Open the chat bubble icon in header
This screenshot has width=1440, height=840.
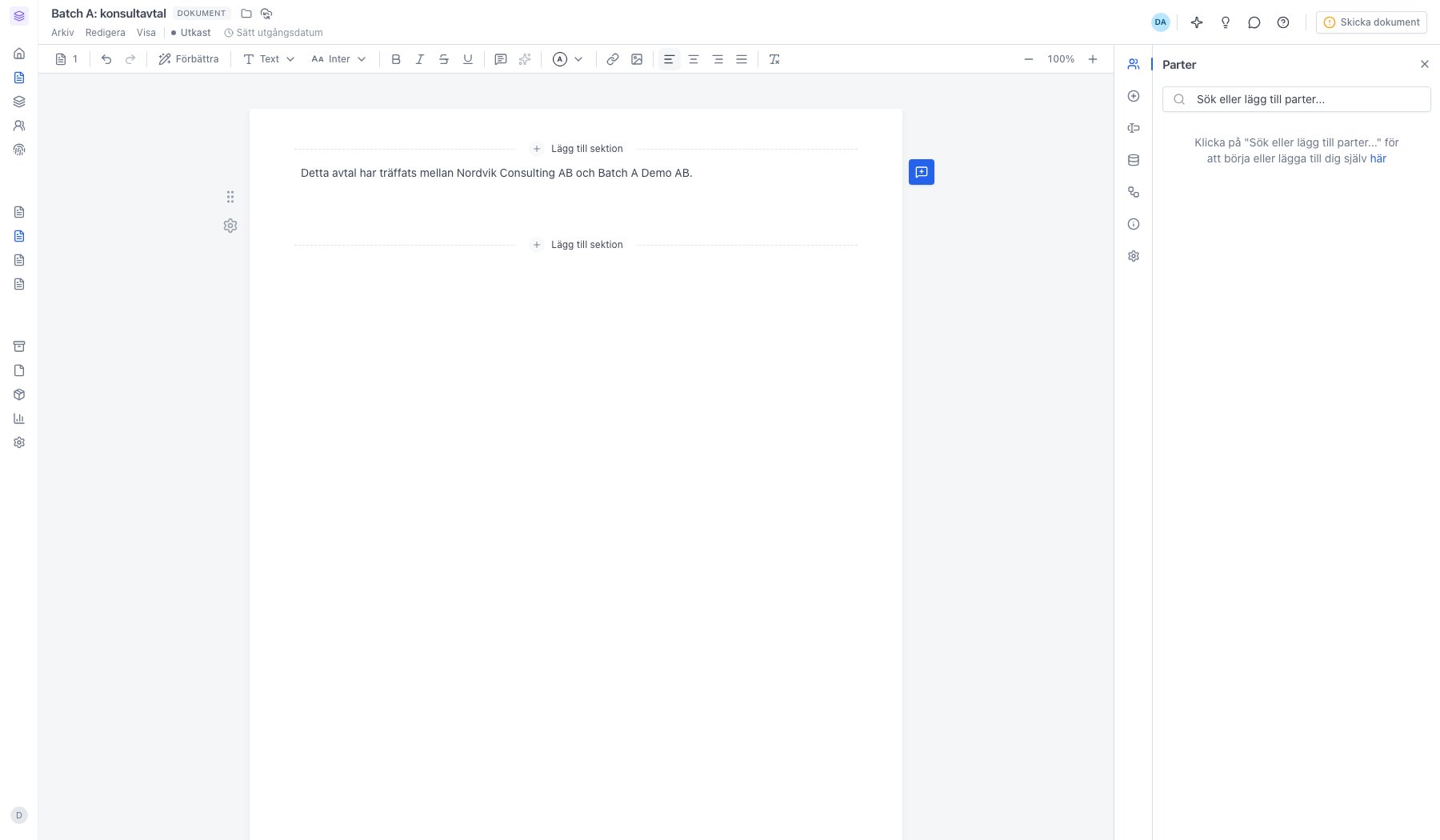point(1254,22)
